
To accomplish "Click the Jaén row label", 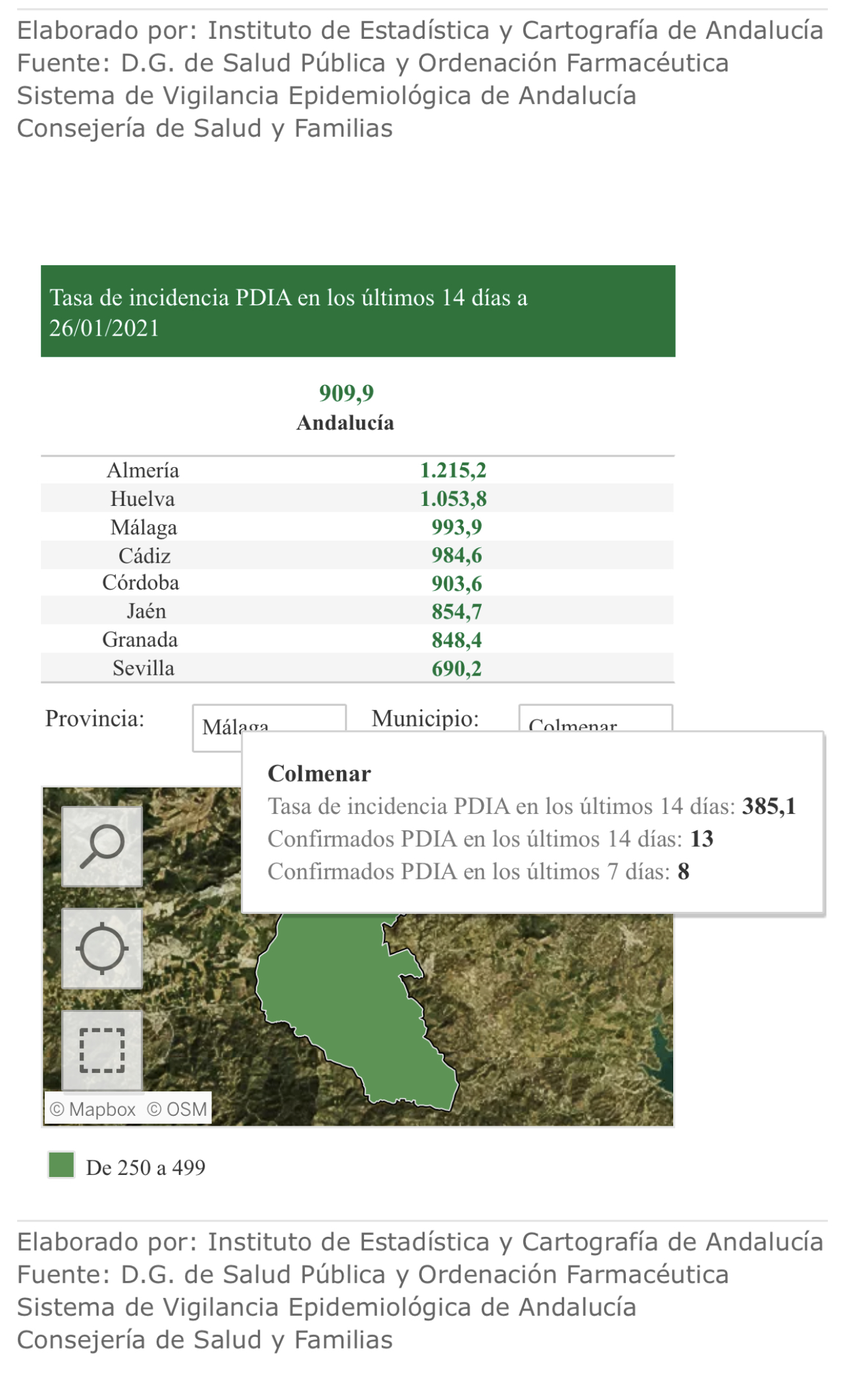I will click(x=146, y=611).
